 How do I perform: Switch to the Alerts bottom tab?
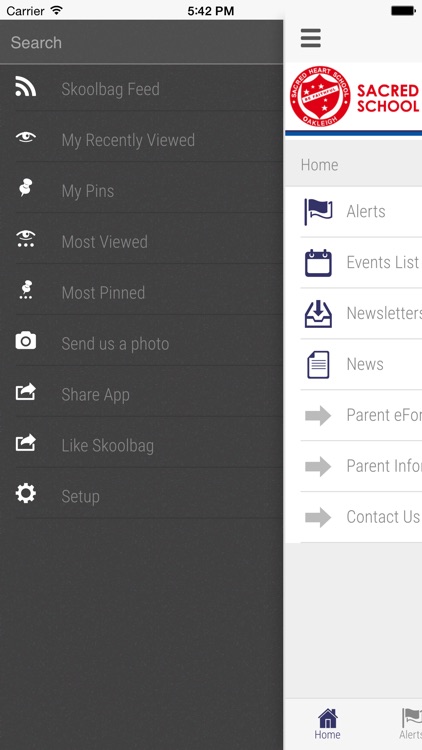(411, 724)
